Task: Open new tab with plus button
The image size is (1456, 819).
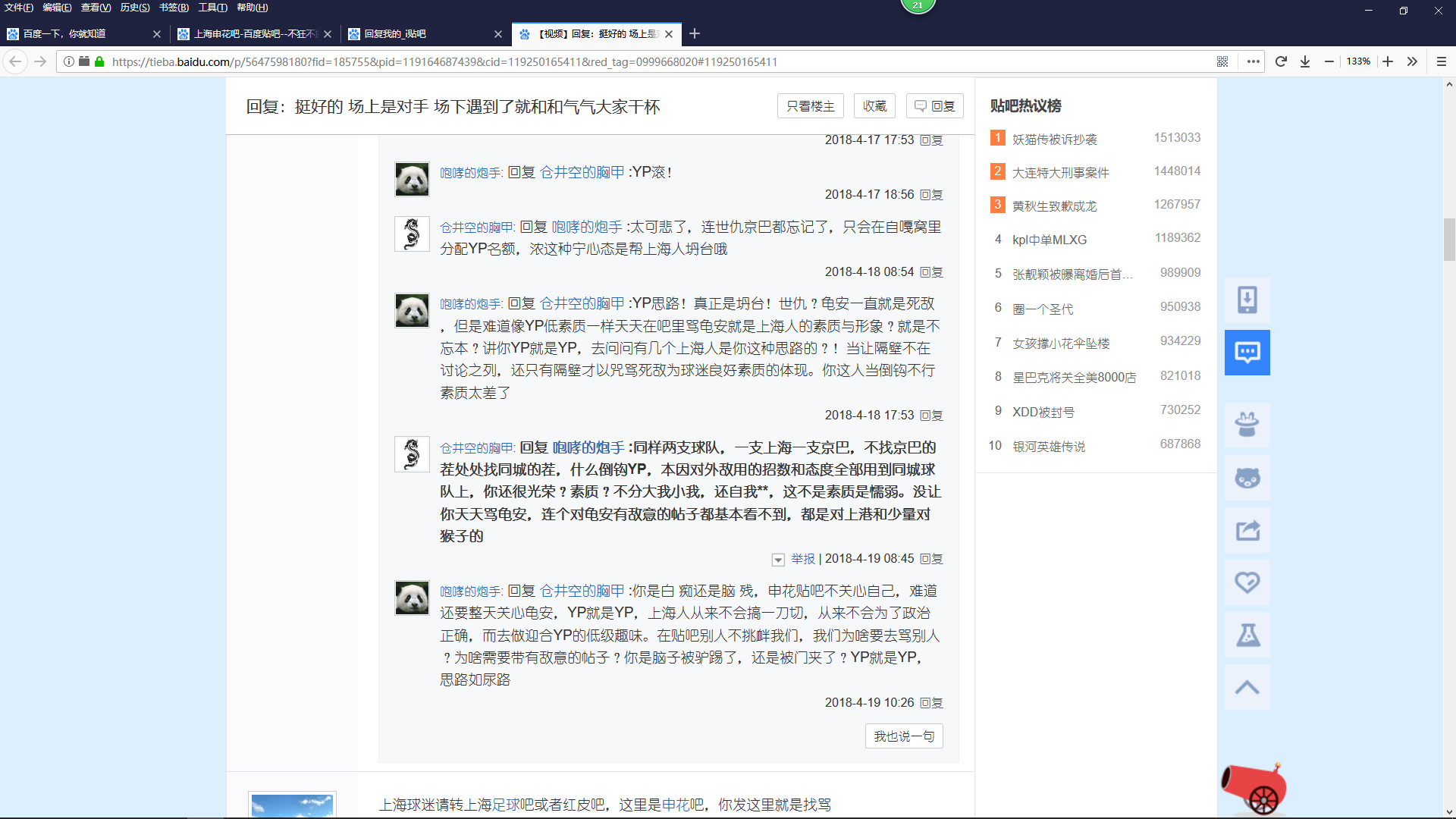Action: coord(695,33)
